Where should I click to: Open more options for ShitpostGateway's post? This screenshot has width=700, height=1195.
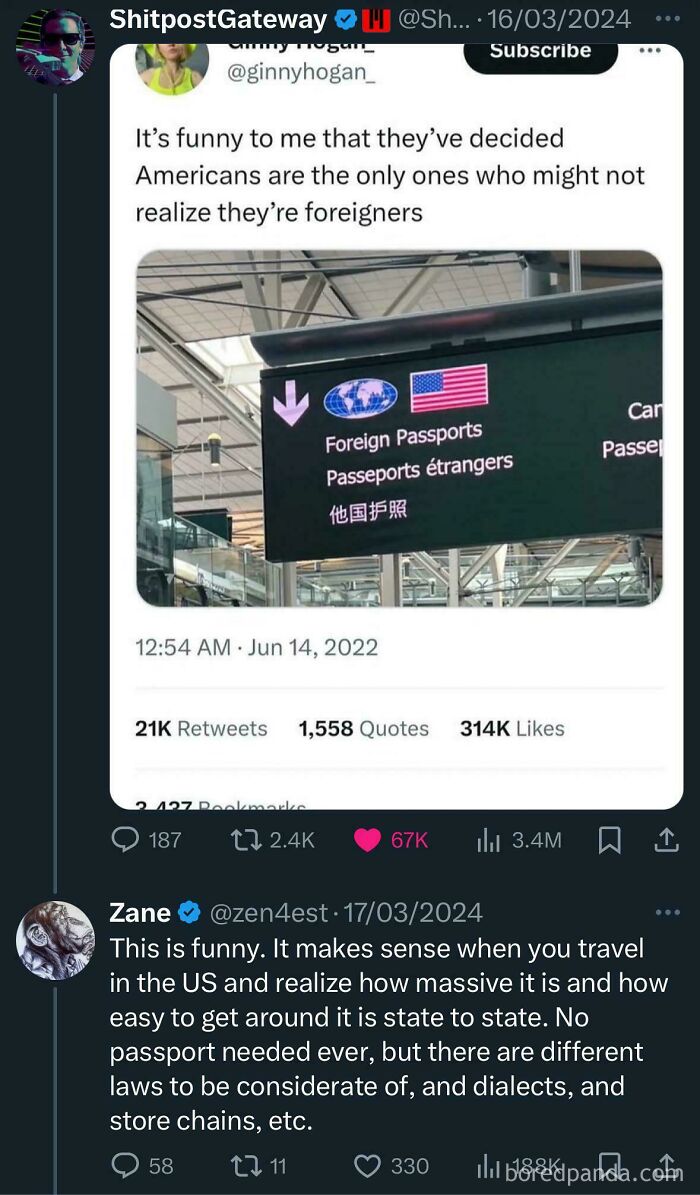(x=665, y=19)
